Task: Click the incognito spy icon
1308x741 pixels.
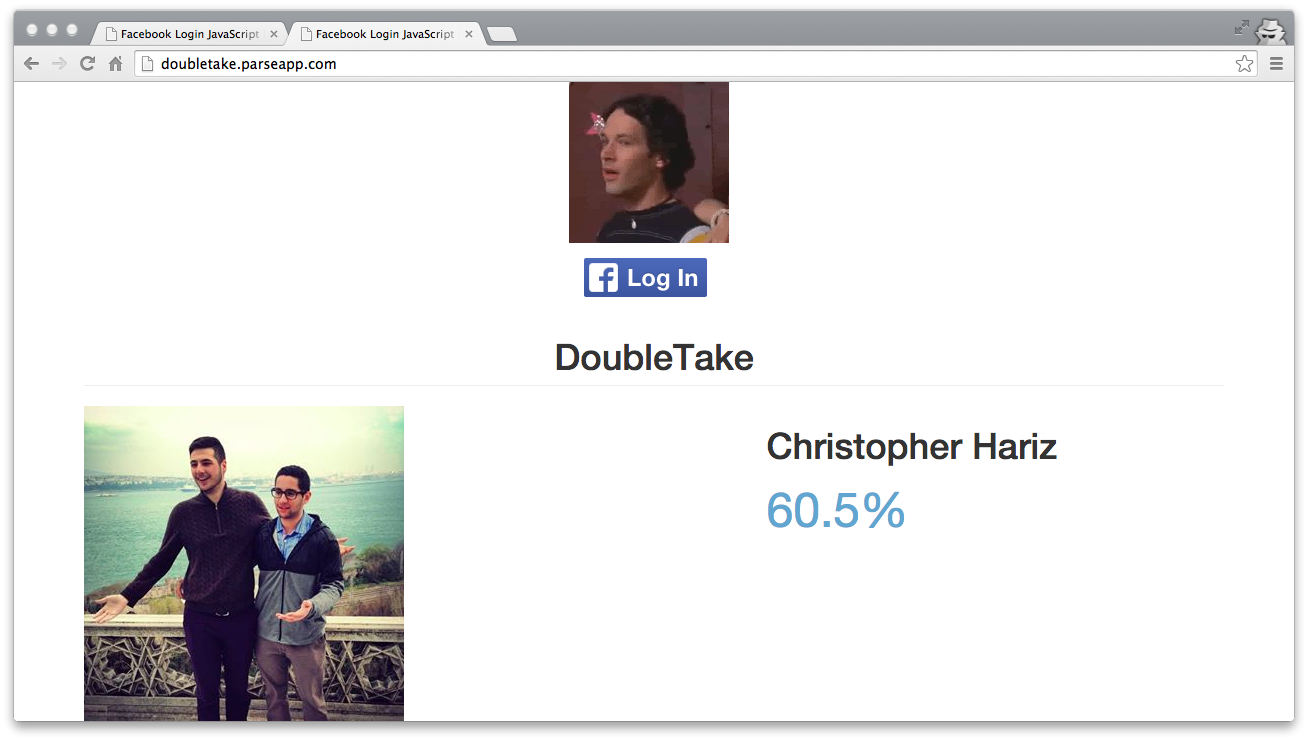Action: [1270, 30]
